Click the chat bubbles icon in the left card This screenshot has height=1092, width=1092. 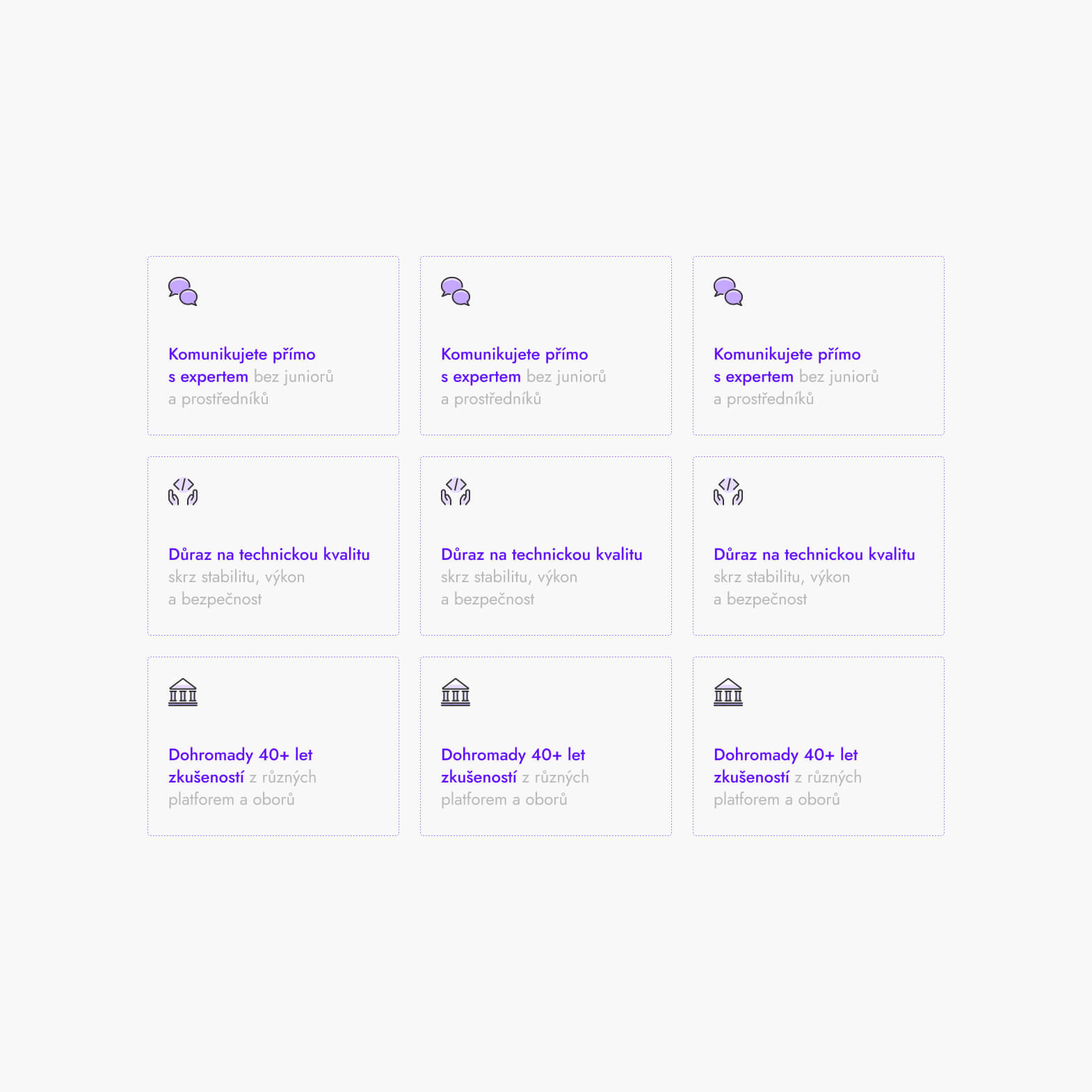coord(183,291)
